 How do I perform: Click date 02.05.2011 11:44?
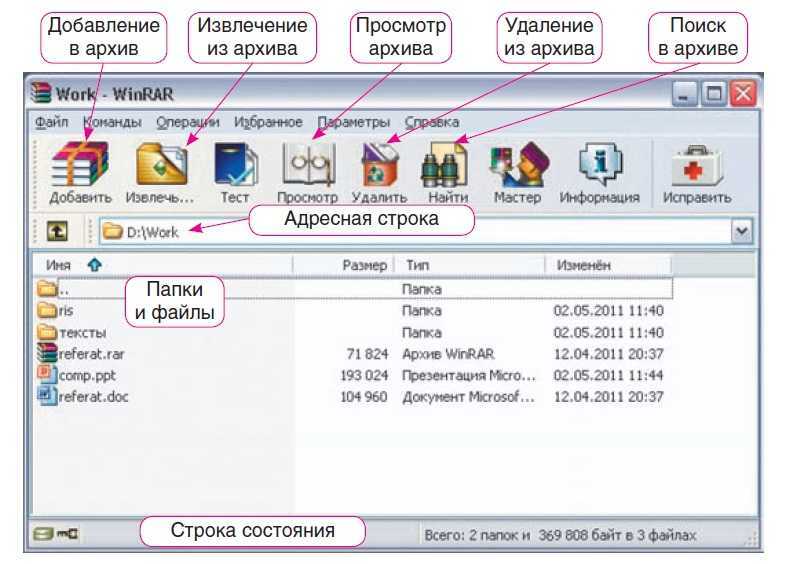[x=608, y=375]
